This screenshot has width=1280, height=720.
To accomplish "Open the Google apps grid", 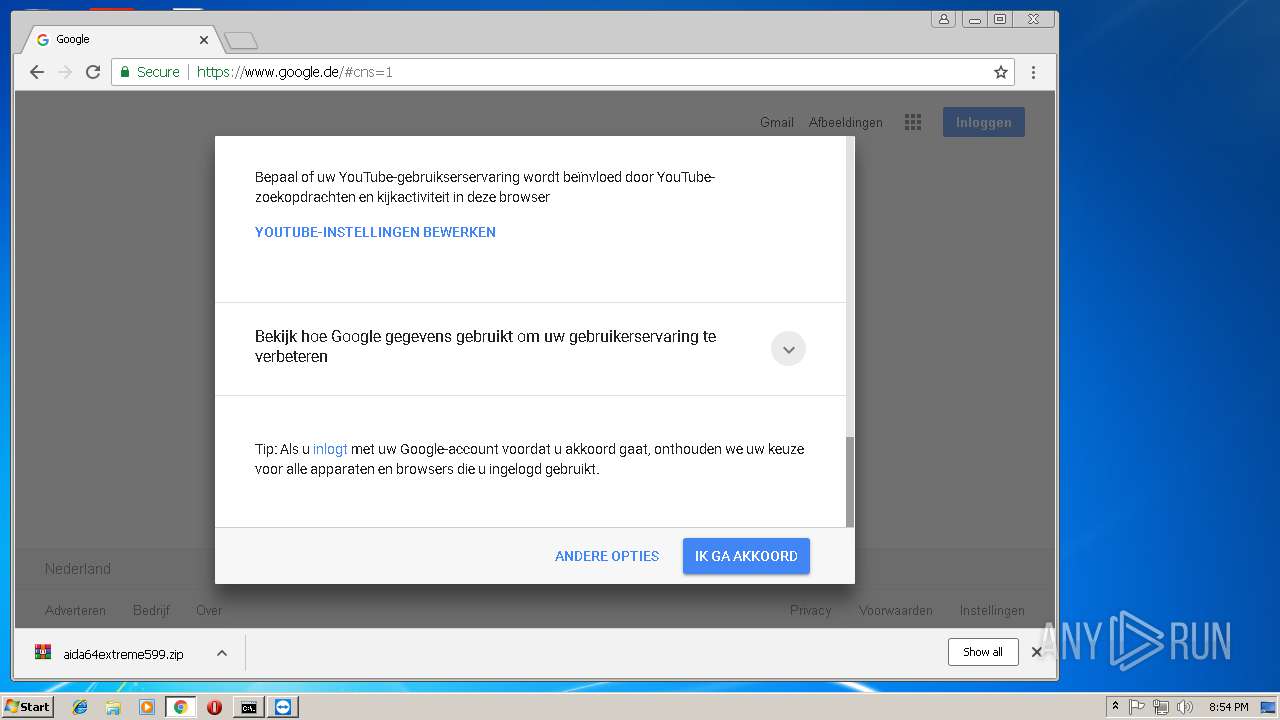I will (912, 122).
